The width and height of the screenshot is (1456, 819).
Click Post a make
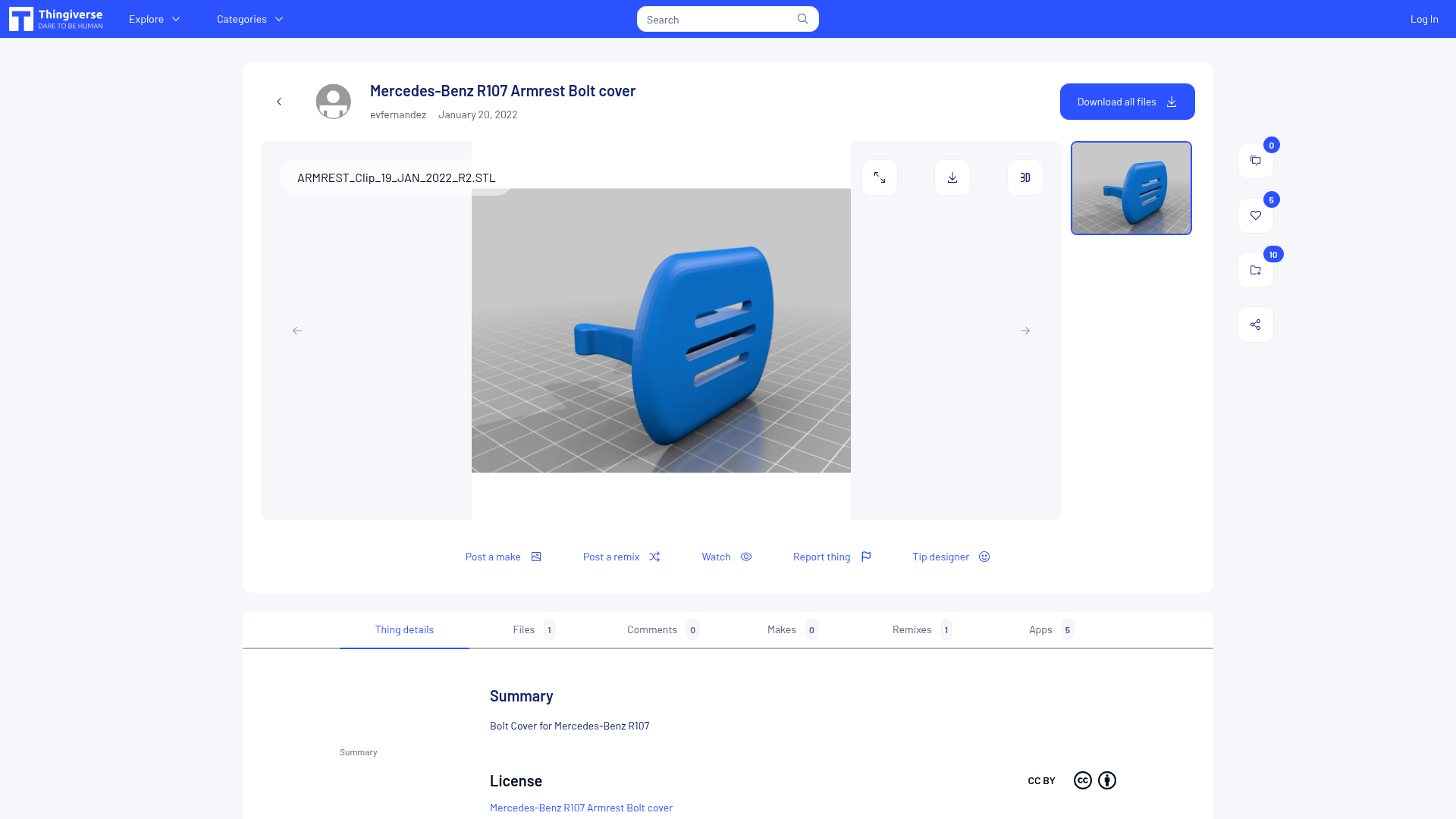504,557
